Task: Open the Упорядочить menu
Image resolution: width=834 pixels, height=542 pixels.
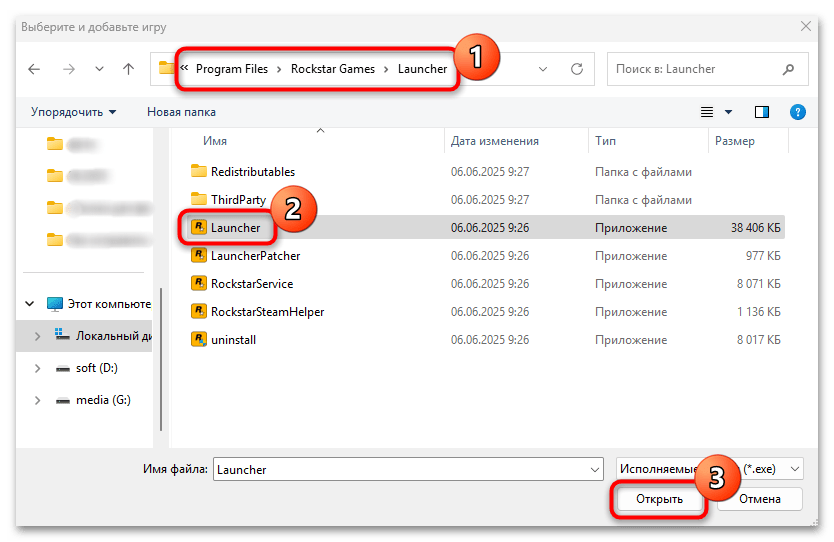Action: point(73,112)
